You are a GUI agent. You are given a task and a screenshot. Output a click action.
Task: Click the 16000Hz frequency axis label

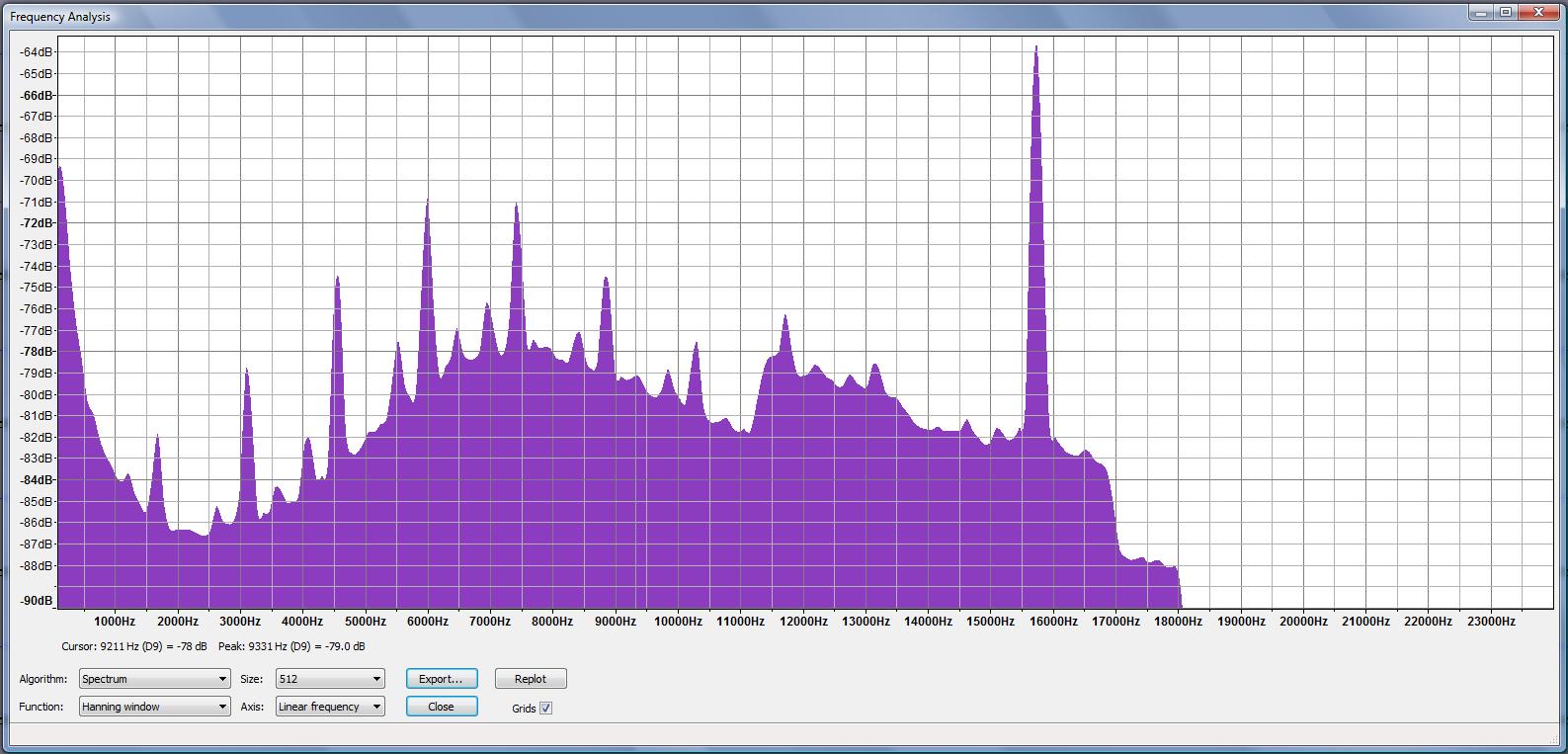pos(1053,622)
